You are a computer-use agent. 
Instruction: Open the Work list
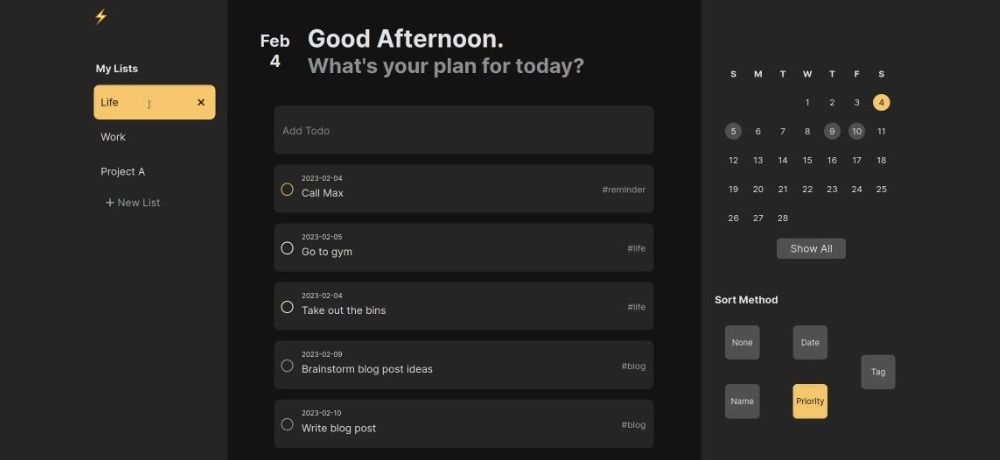point(113,137)
